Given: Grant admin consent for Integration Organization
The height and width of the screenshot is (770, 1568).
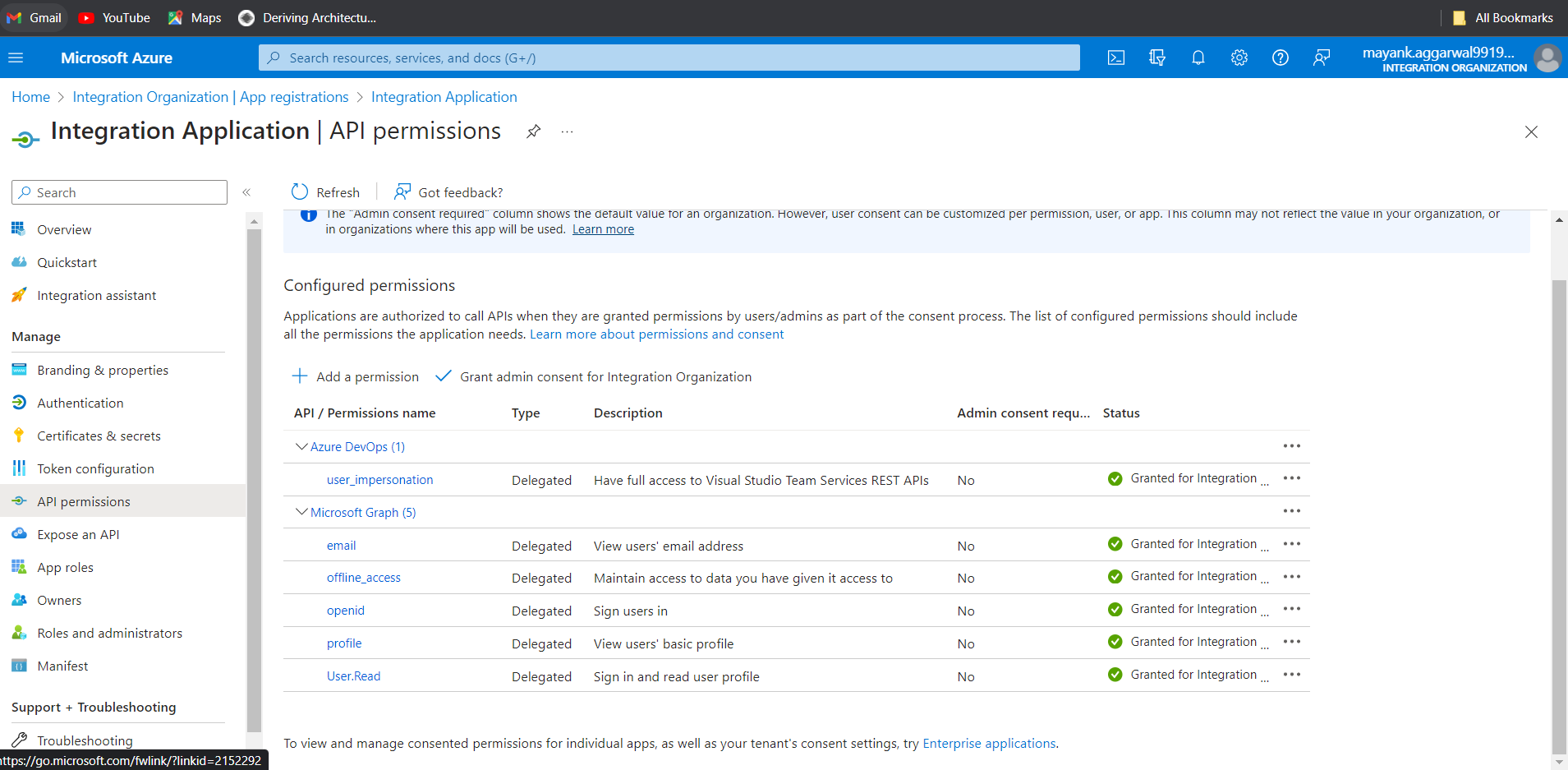Looking at the screenshot, I should pyautogui.click(x=593, y=376).
